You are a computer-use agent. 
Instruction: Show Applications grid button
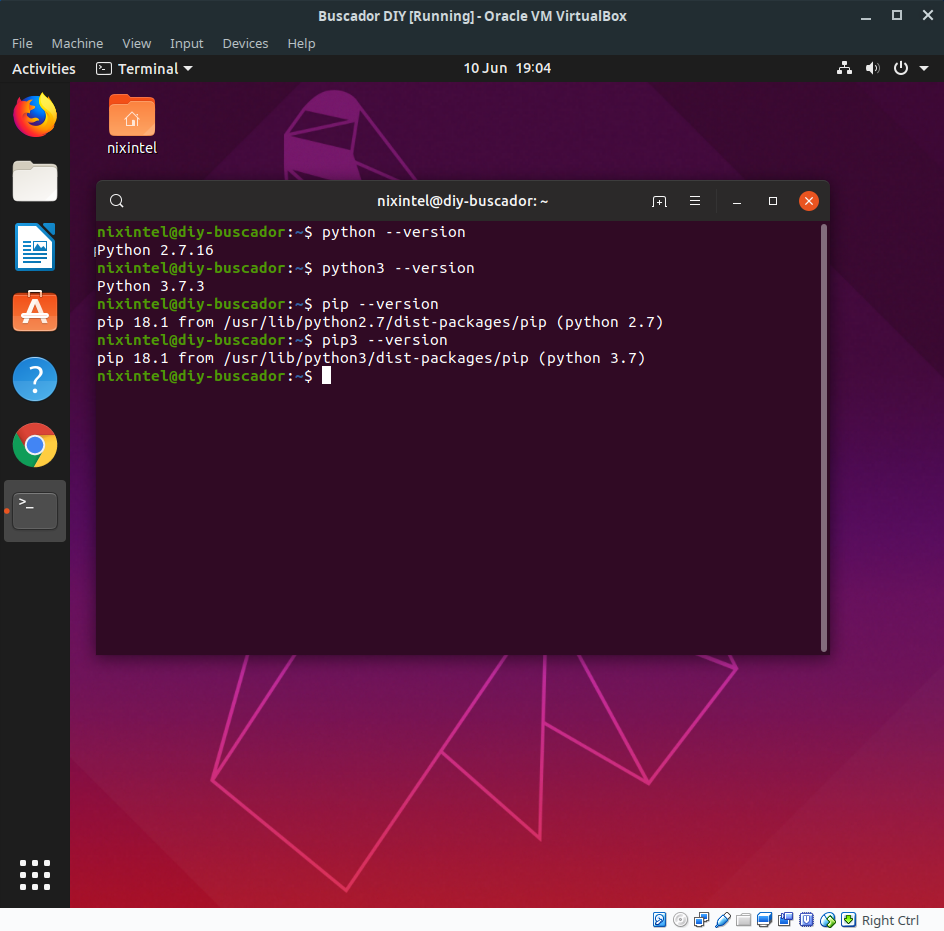click(x=35, y=874)
